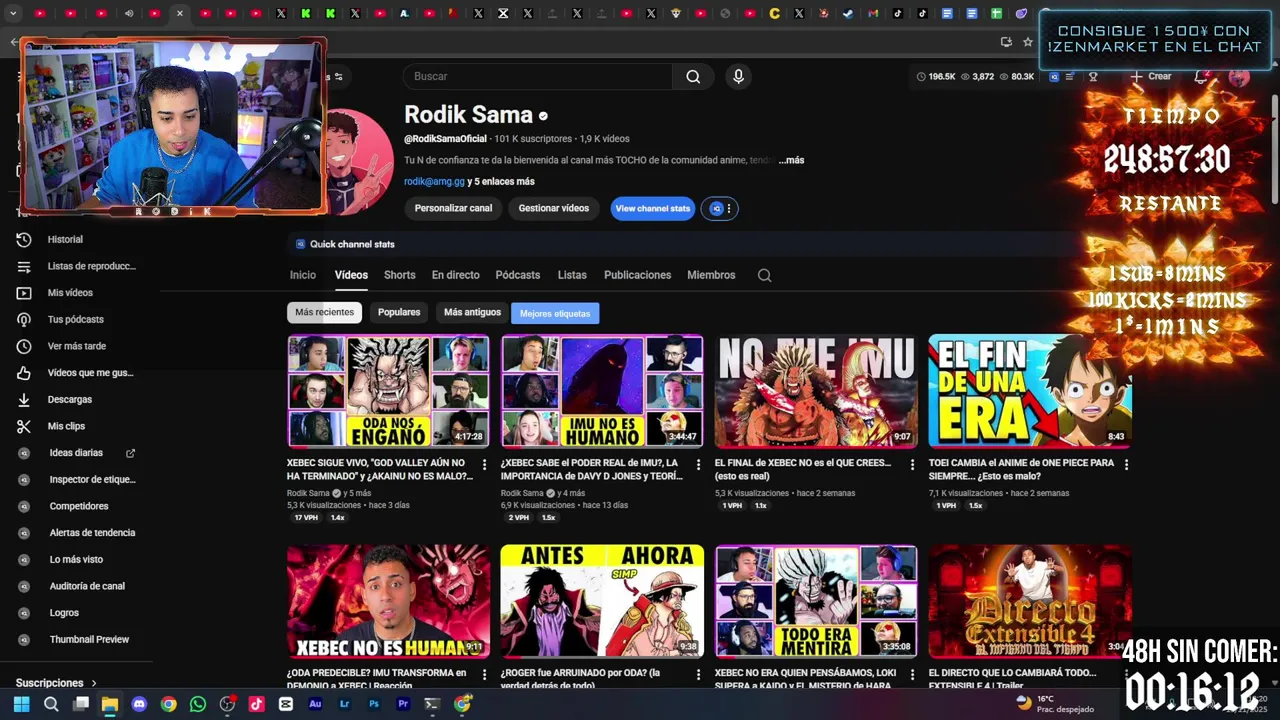Open Tus pódcasts sidebar entry
The height and width of the screenshot is (720, 1280).
point(75,319)
